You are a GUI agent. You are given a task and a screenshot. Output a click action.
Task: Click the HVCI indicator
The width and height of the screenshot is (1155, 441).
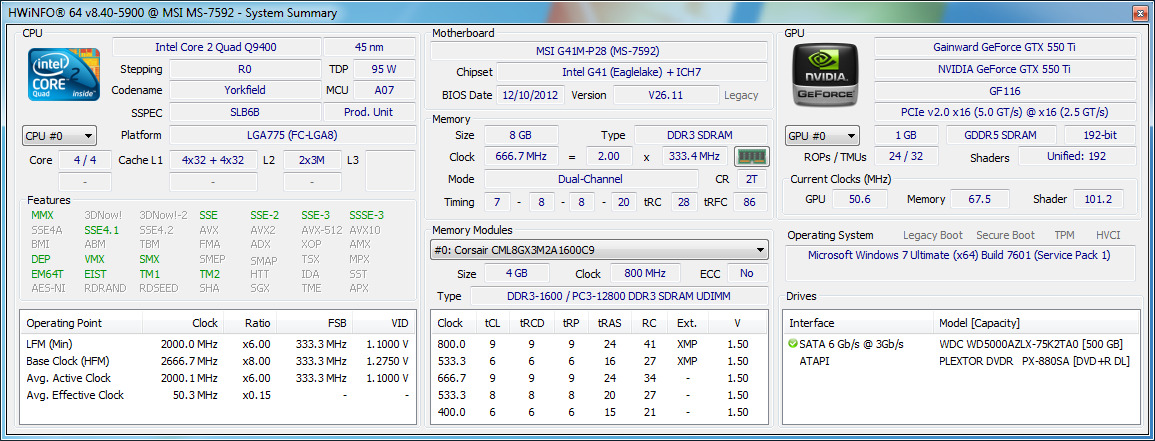1108,236
